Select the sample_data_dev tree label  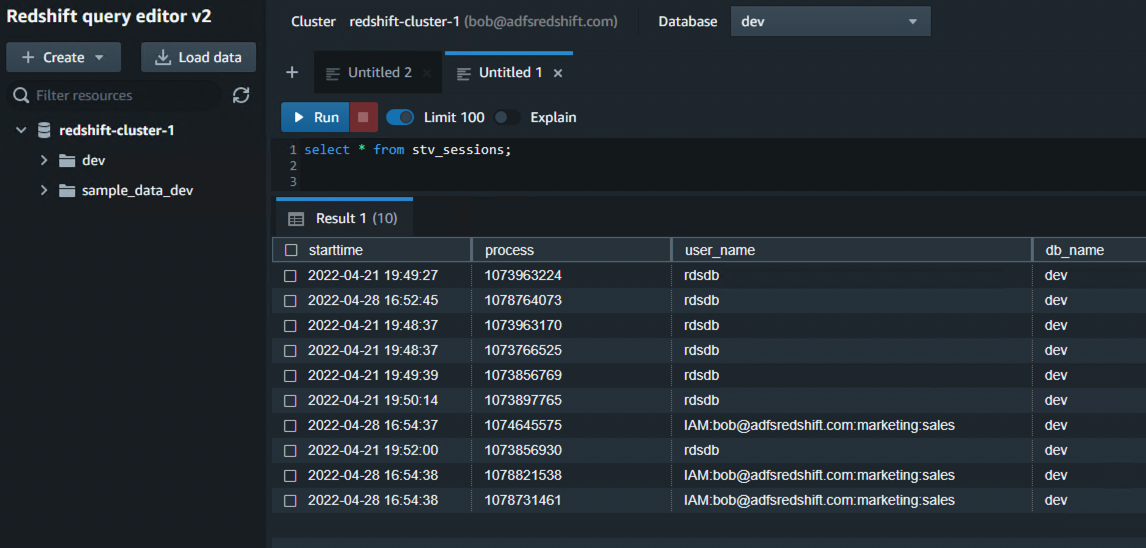pyautogui.click(x=137, y=191)
